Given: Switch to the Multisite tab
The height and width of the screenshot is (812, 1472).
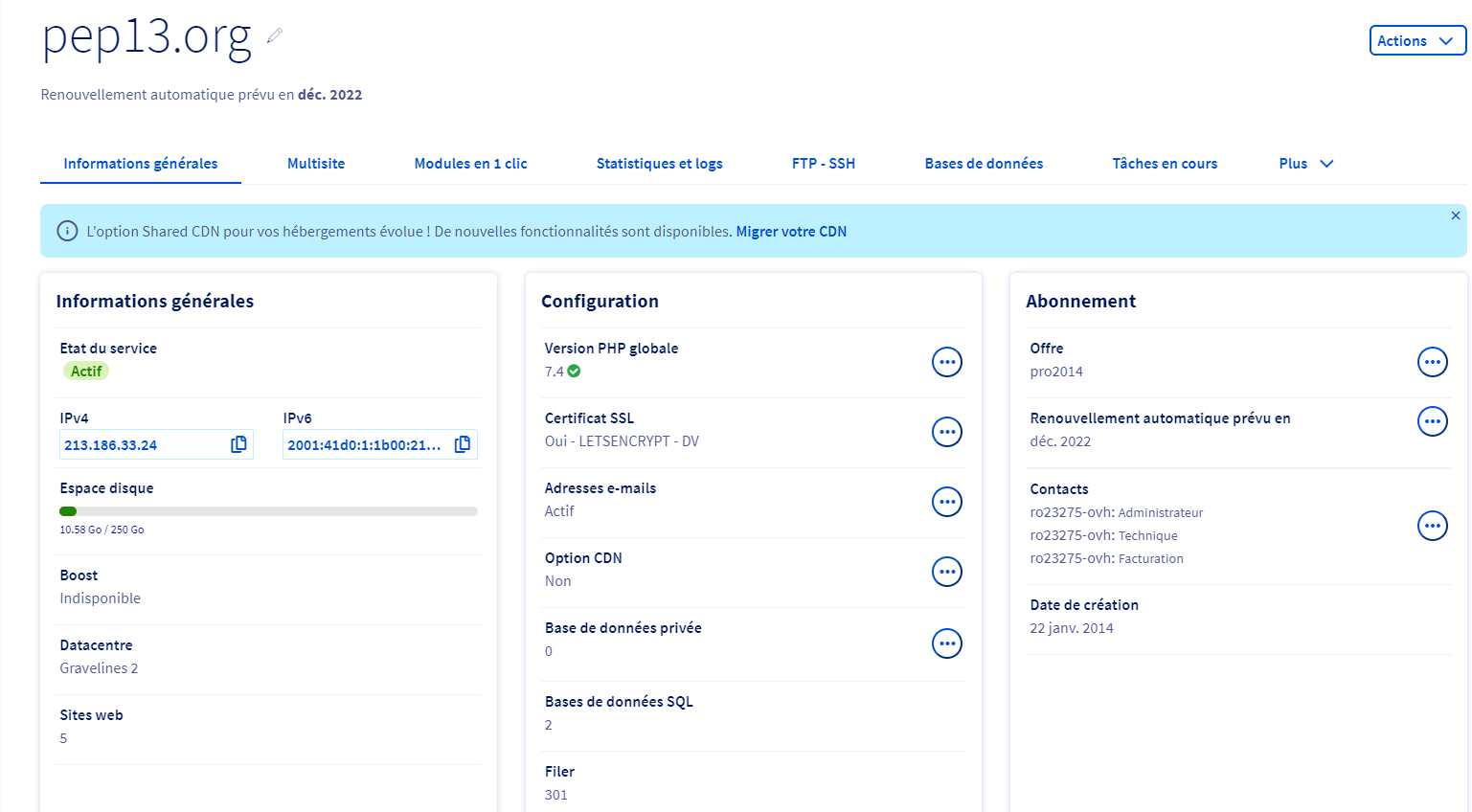Looking at the screenshot, I should tap(316, 164).
